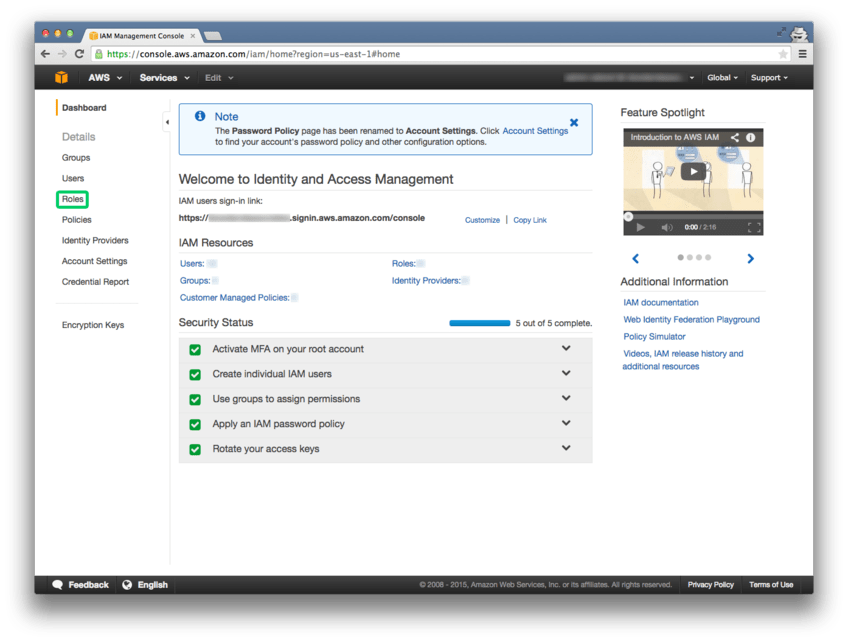
Task: Expand the Create individual IAM users row
Action: 566,373
